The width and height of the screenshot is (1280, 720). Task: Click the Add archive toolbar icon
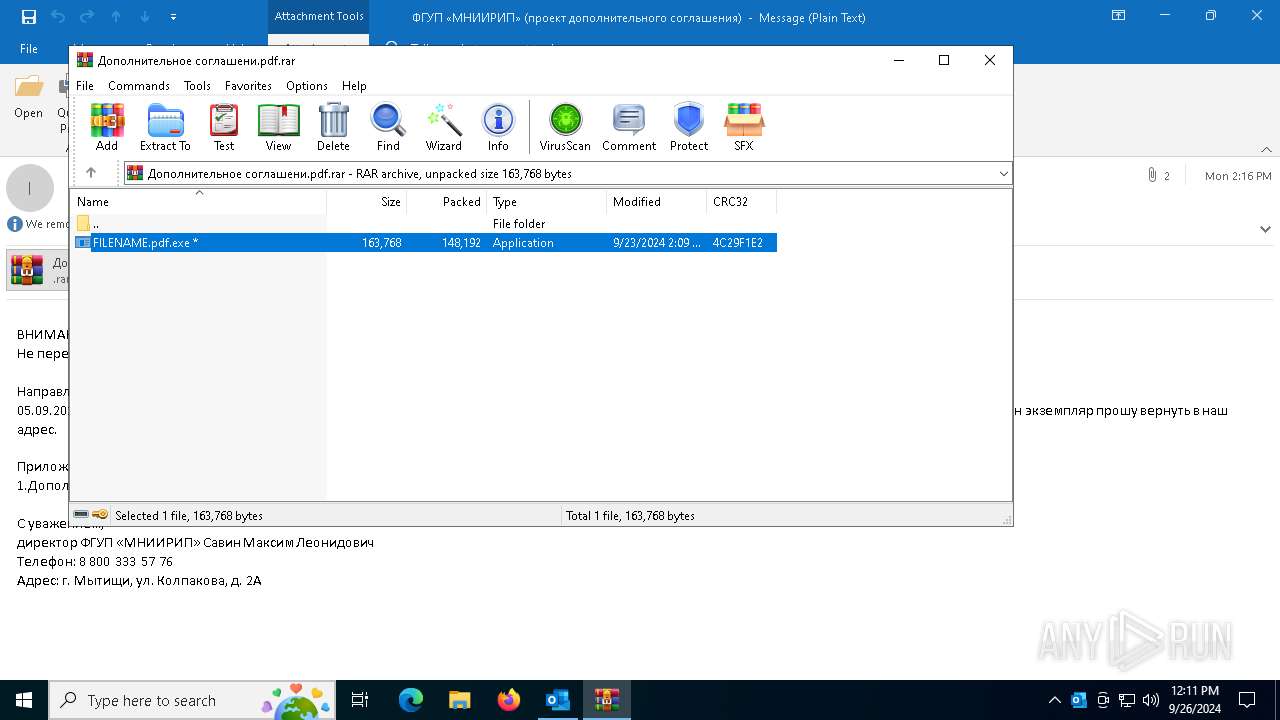pyautogui.click(x=107, y=127)
